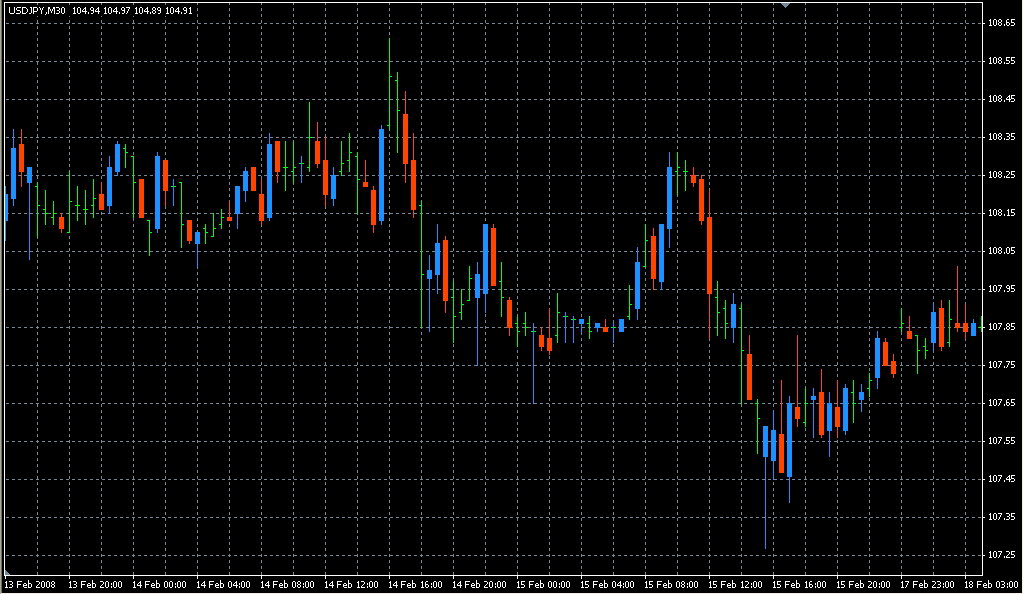Select the 107.45 price axis label

[x=1001, y=478]
